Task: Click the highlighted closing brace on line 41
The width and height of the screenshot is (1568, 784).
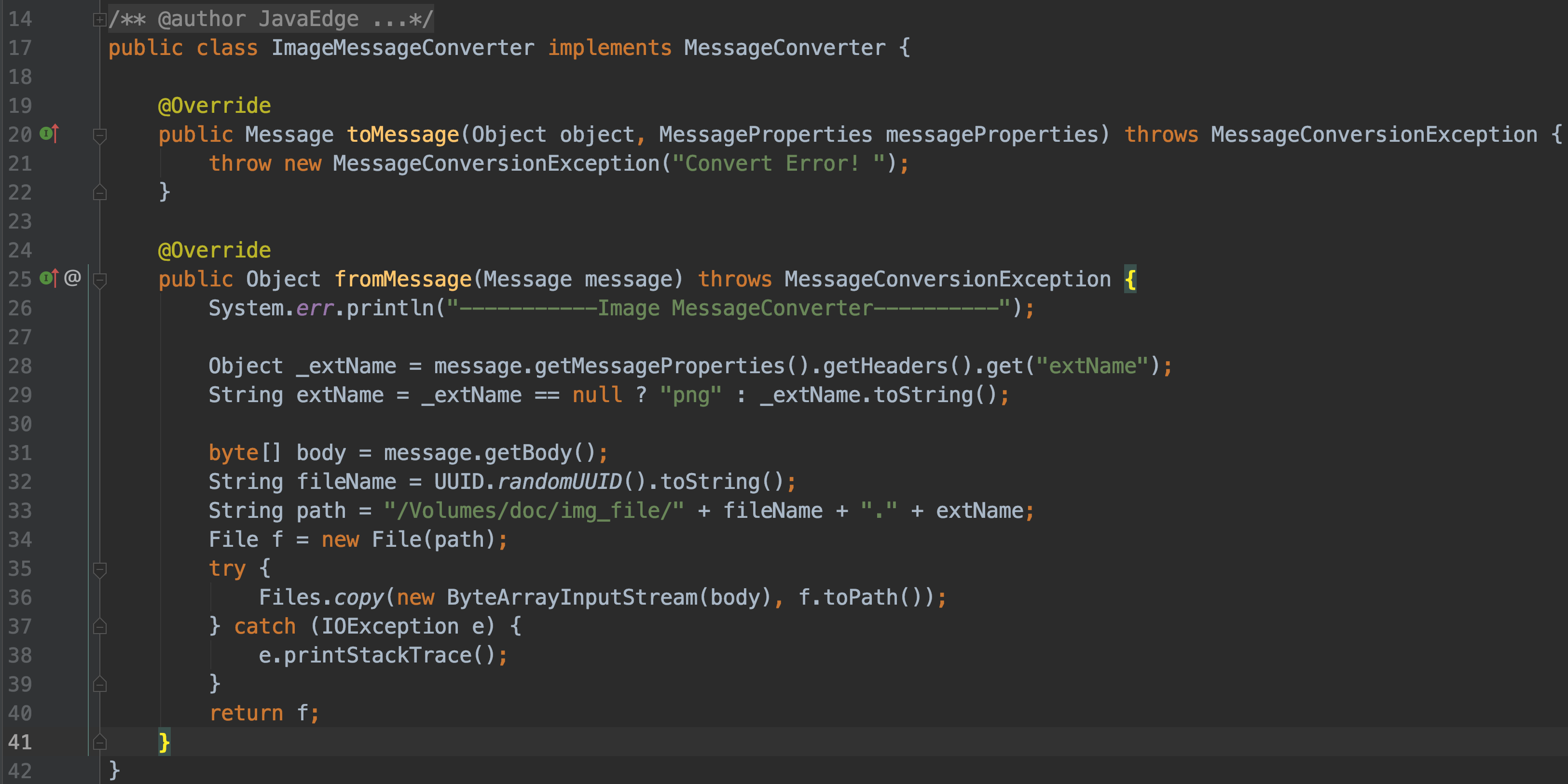Action: pos(164,742)
